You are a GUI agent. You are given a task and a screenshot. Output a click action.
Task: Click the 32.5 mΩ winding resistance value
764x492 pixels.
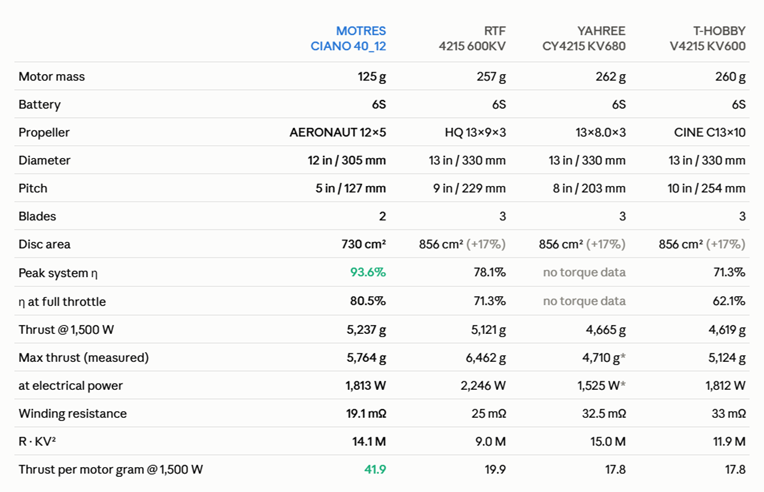click(x=604, y=414)
